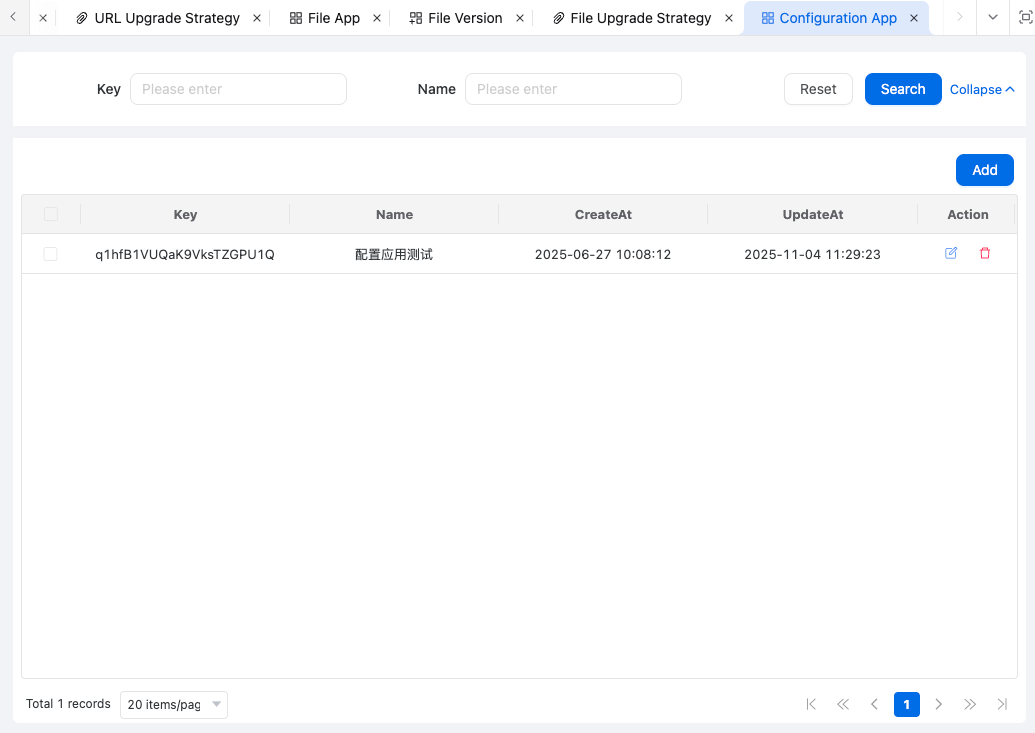The height and width of the screenshot is (733, 1035).
Task: Click the previous page arrow in pagination
Action: click(874, 704)
